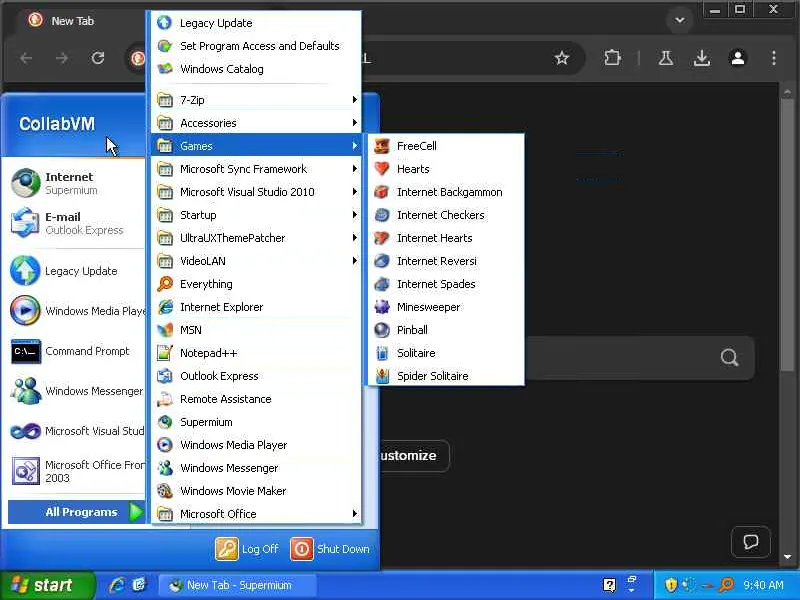Open Microsoft Office 2003 item in Start menu

(77, 471)
